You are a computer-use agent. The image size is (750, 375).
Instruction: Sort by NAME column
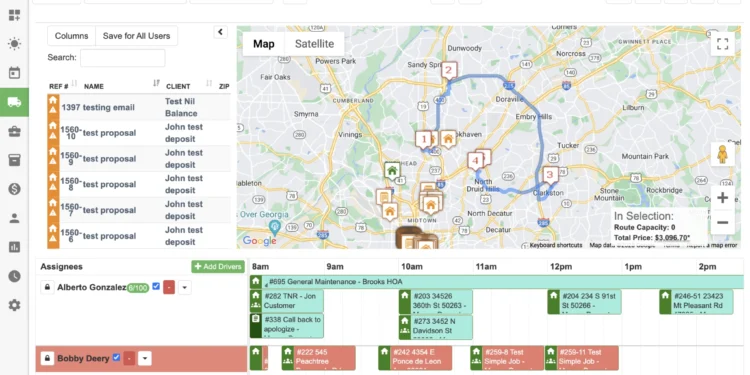(121, 86)
